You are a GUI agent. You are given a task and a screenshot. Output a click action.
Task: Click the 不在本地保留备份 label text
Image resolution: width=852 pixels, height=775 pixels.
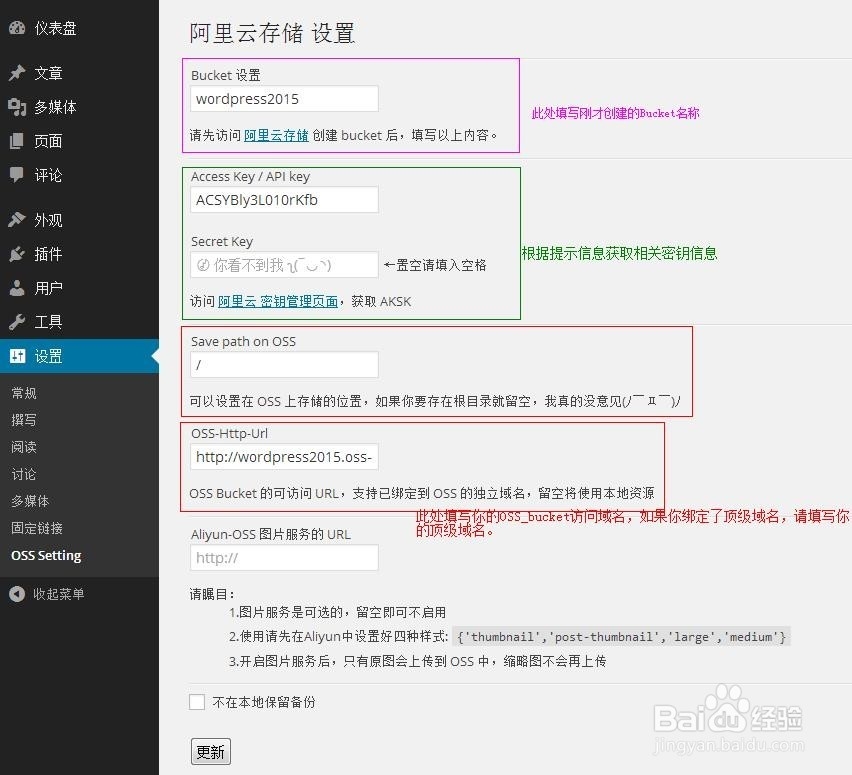coord(264,702)
